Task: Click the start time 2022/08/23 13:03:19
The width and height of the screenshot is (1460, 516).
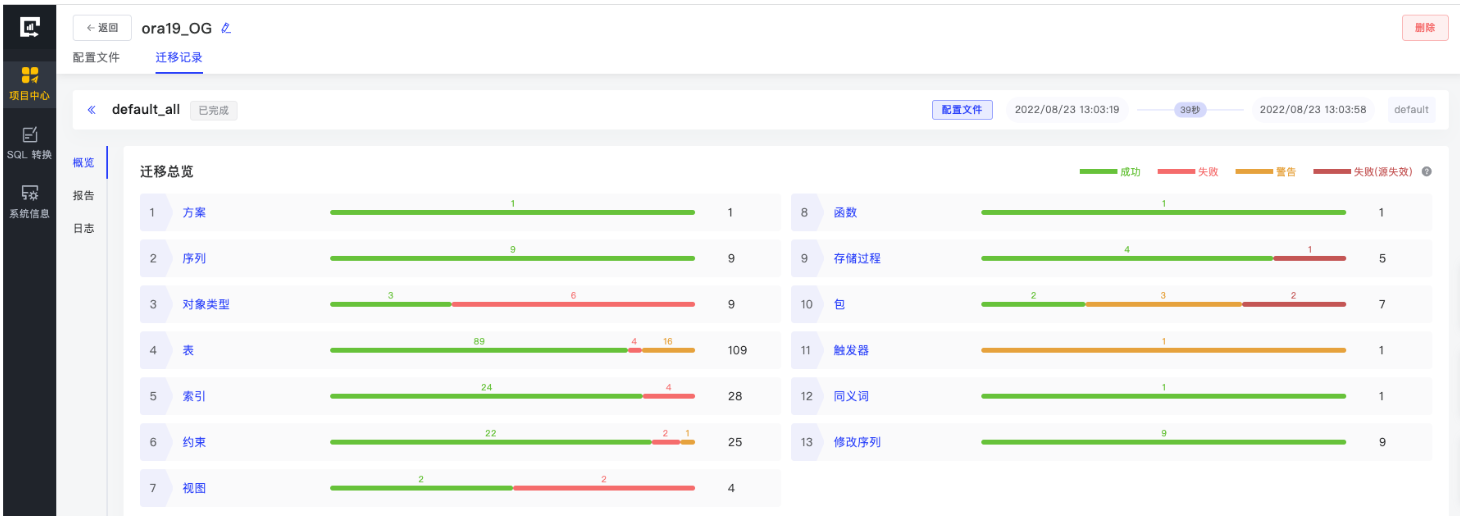Action: coord(1067,110)
